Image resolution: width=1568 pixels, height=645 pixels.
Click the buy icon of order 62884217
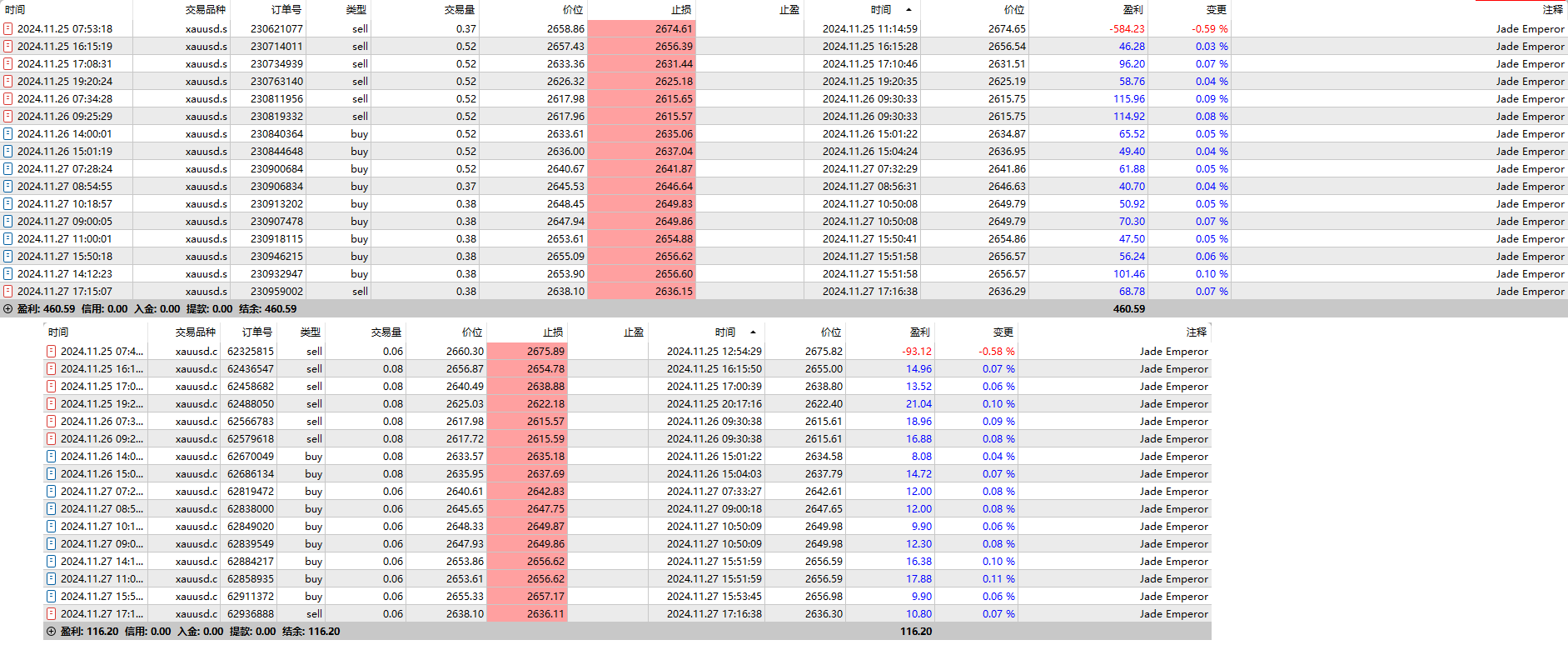coord(52,561)
